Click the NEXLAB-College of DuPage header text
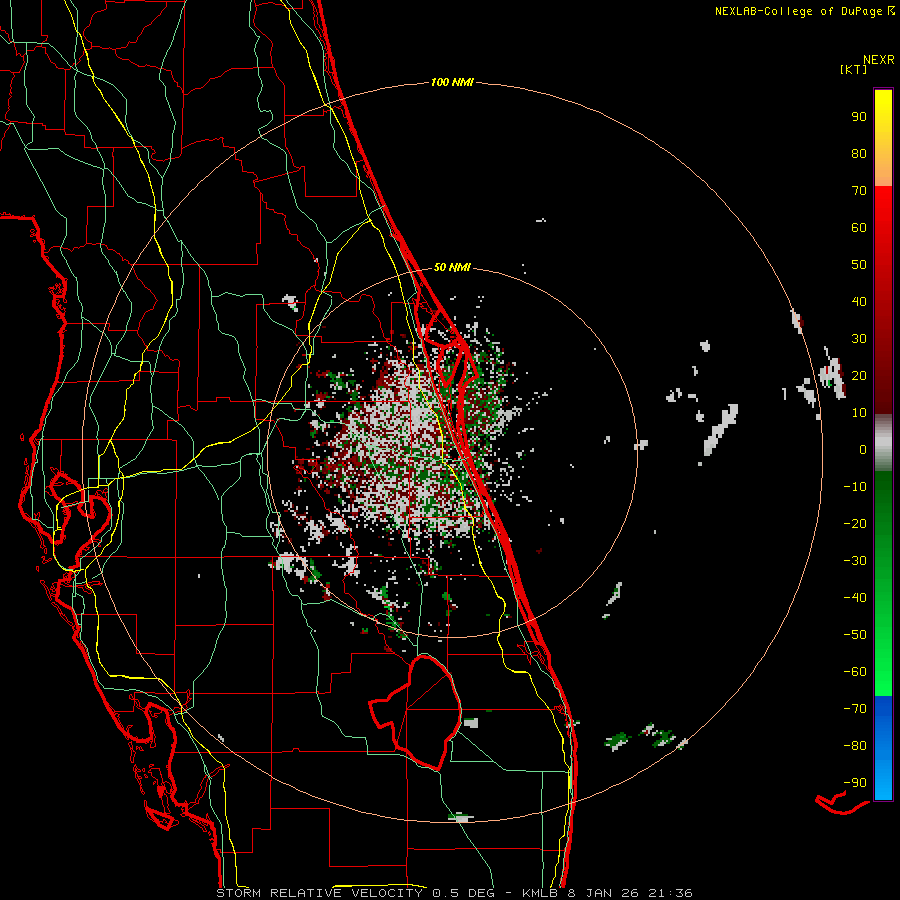Viewport: 900px width, 900px height. click(804, 11)
